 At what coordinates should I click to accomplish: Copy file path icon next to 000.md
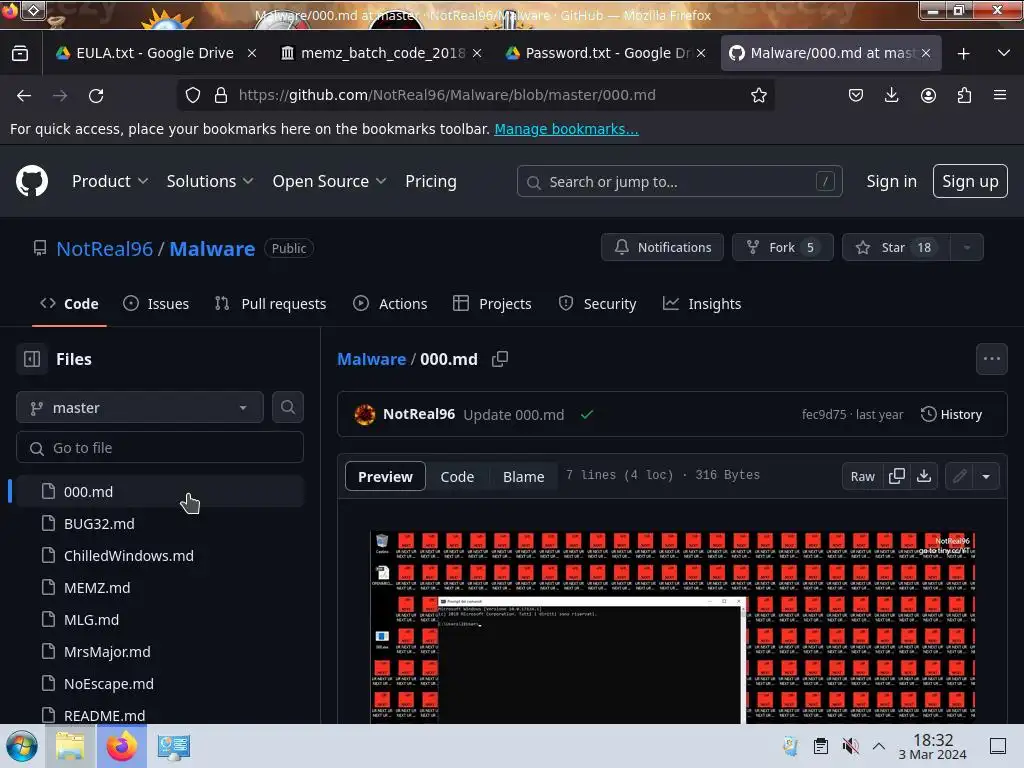coord(500,359)
